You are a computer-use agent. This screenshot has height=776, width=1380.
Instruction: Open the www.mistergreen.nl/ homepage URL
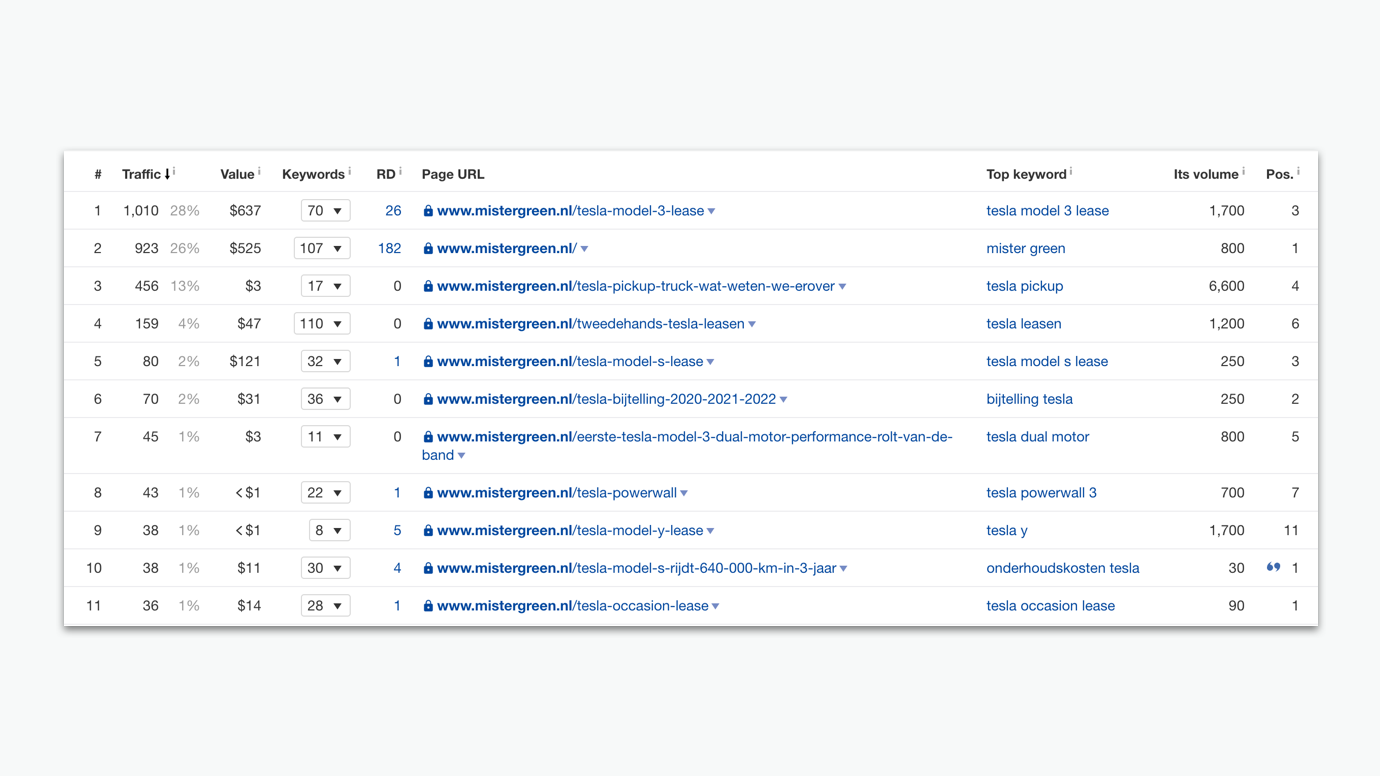point(506,248)
